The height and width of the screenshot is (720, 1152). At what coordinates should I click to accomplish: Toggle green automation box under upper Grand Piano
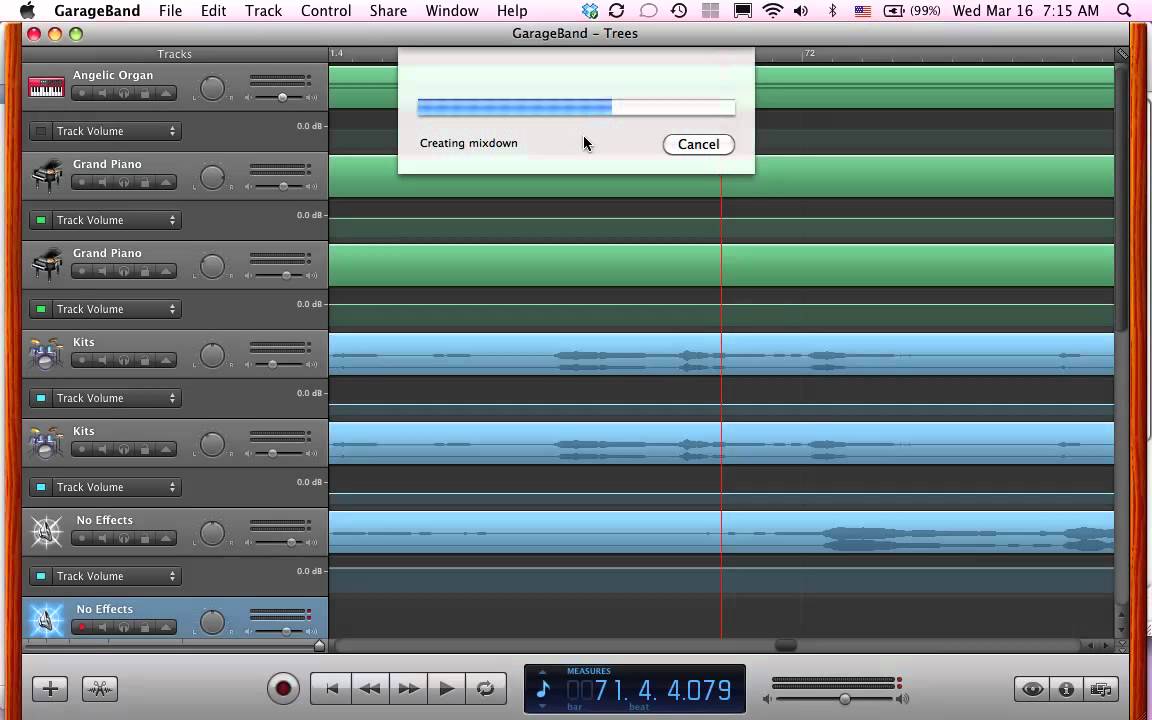tap(41, 220)
